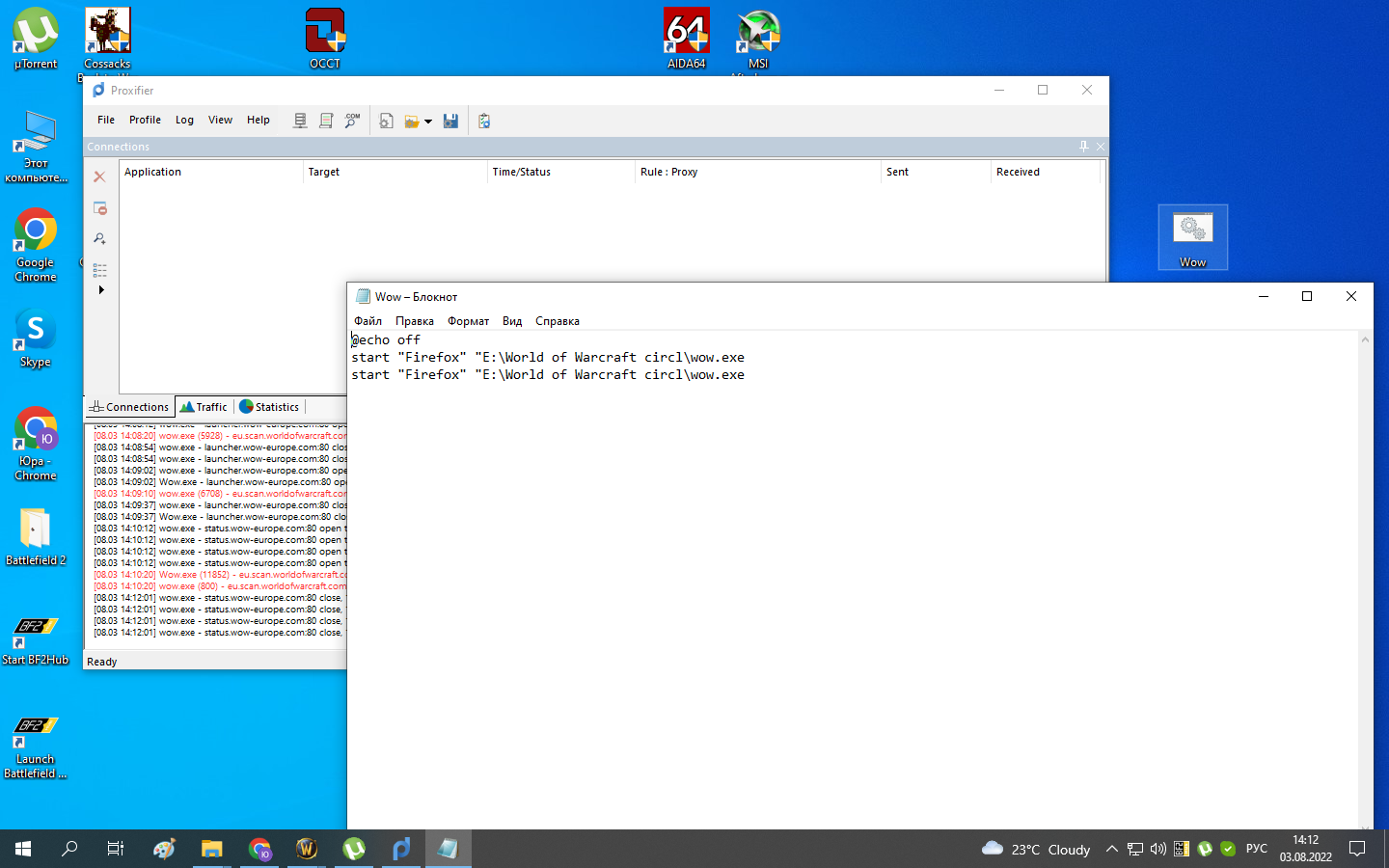Click inside the Notepad text area
Screen dimensions: 1389x868
[849, 579]
